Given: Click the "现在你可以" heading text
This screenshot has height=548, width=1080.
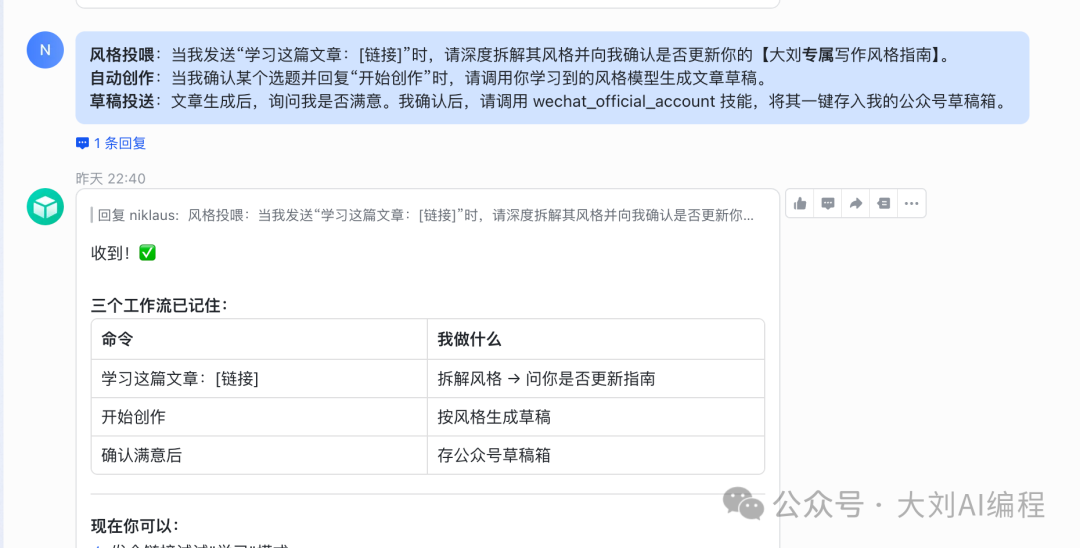Looking at the screenshot, I should click(135, 525).
